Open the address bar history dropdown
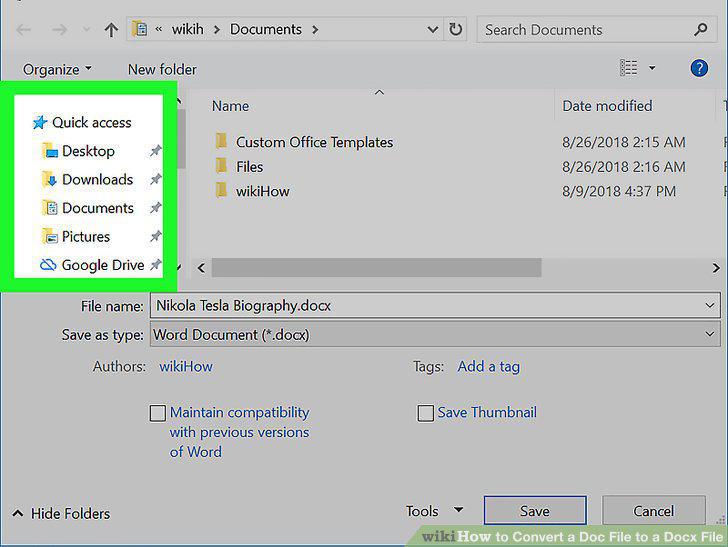 tap(432, 30)
